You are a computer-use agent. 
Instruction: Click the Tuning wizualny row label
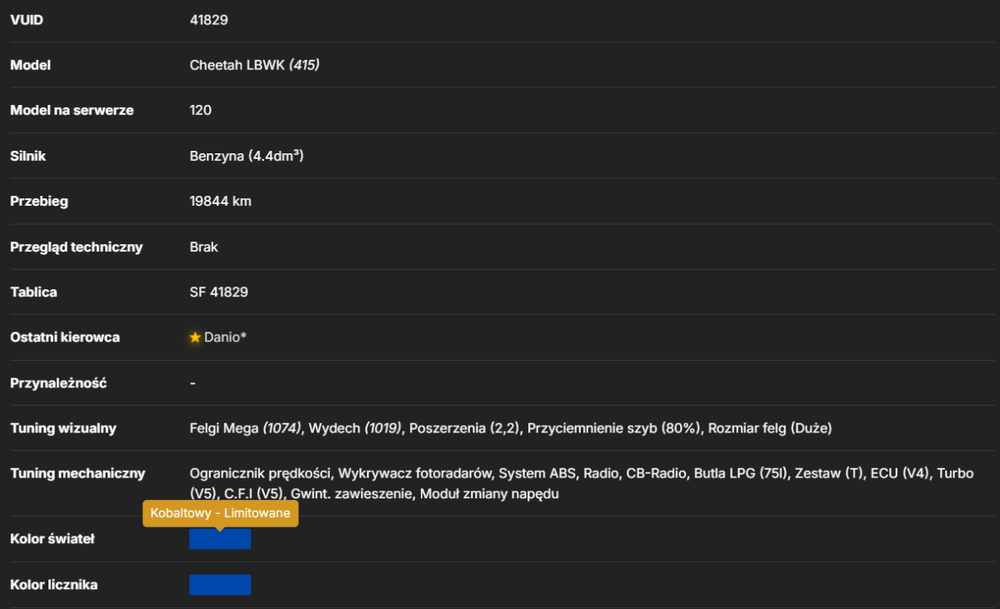point(63,429)
